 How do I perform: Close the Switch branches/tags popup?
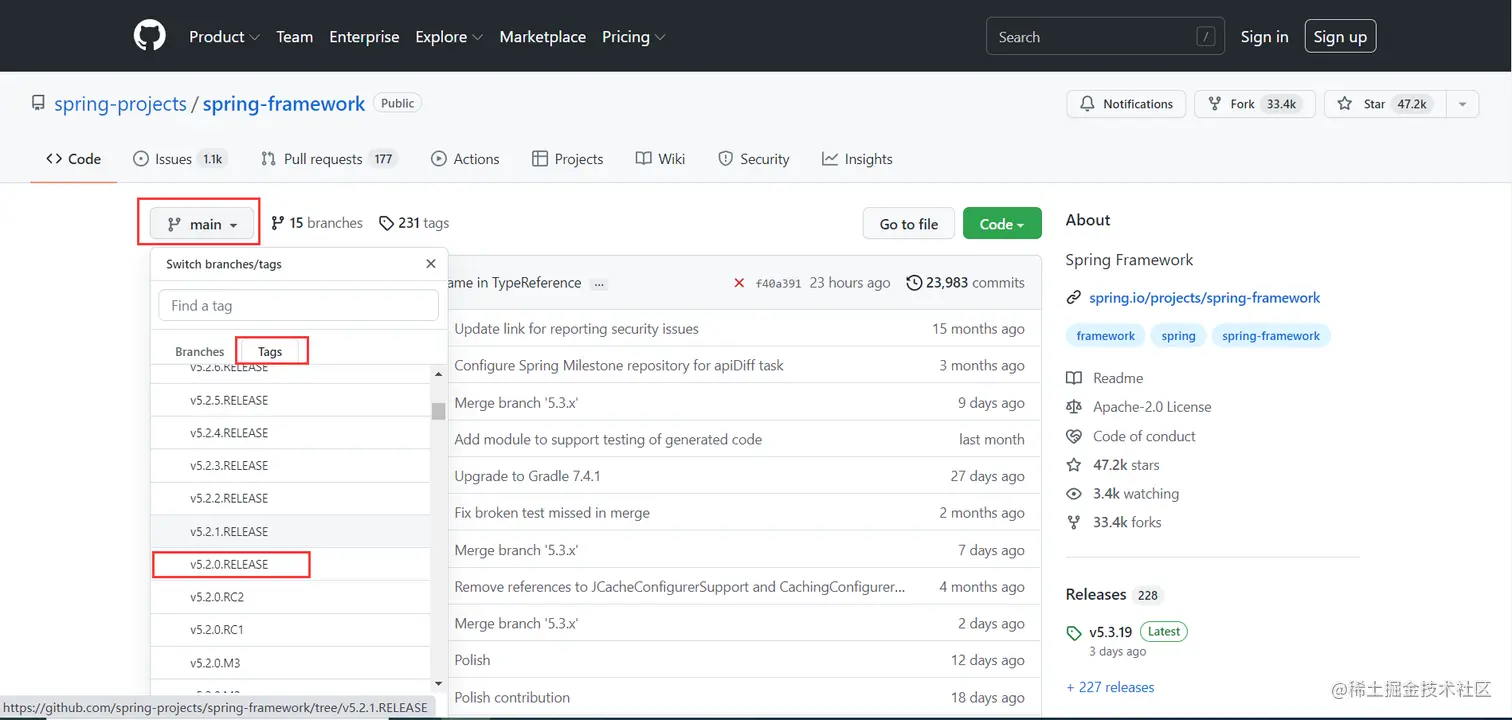(431, 264)
